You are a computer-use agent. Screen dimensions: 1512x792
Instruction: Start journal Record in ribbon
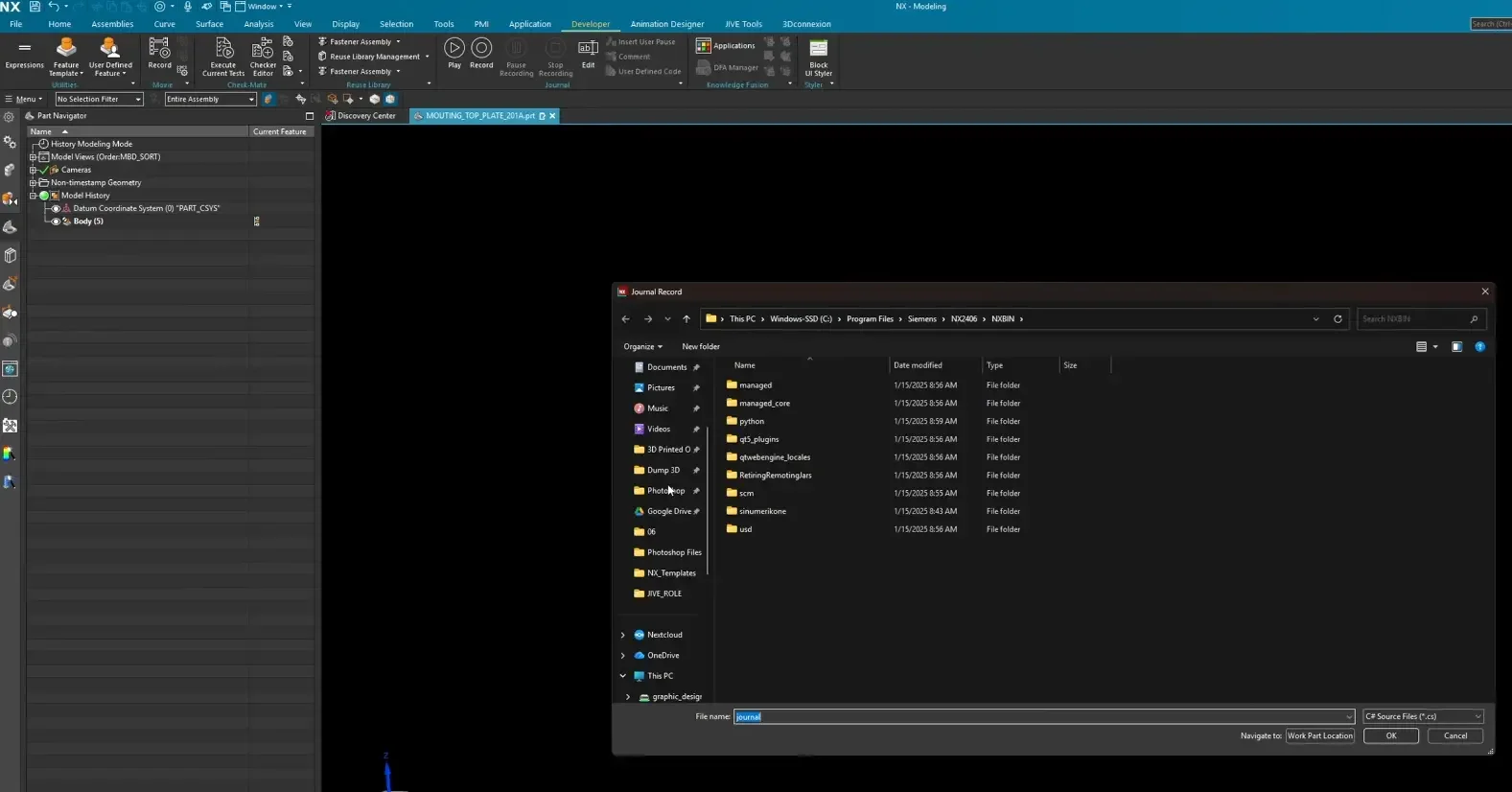click(481, 53)
